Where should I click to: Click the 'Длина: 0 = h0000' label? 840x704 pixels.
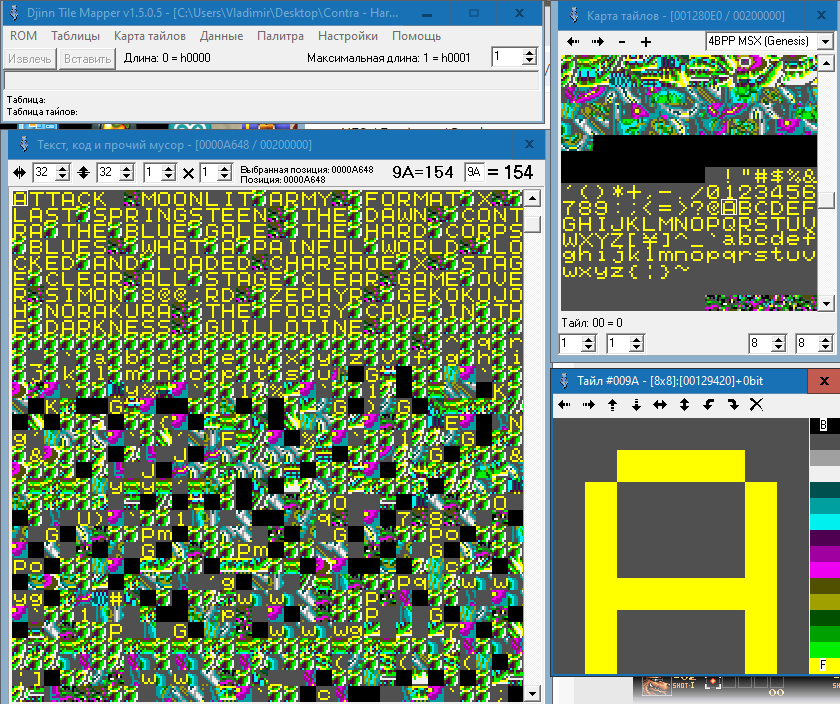coord(167,58)
